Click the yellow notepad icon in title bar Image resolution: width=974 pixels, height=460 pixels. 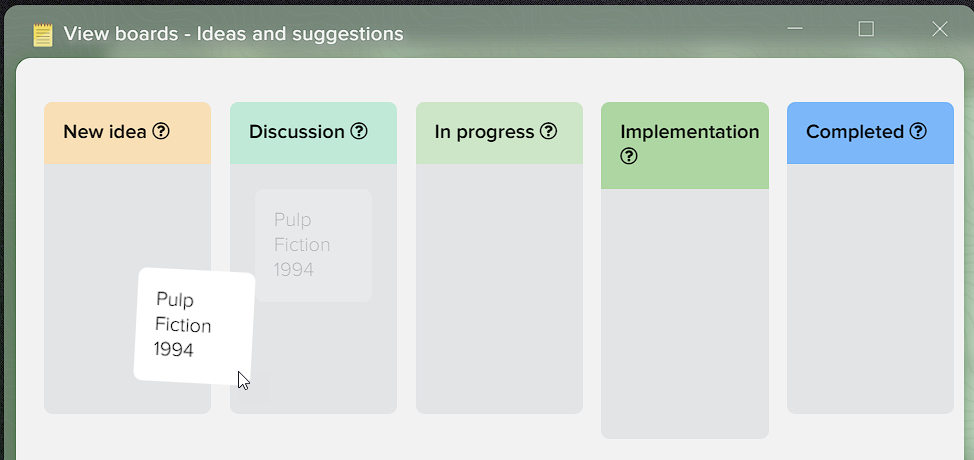coord(43,34)
